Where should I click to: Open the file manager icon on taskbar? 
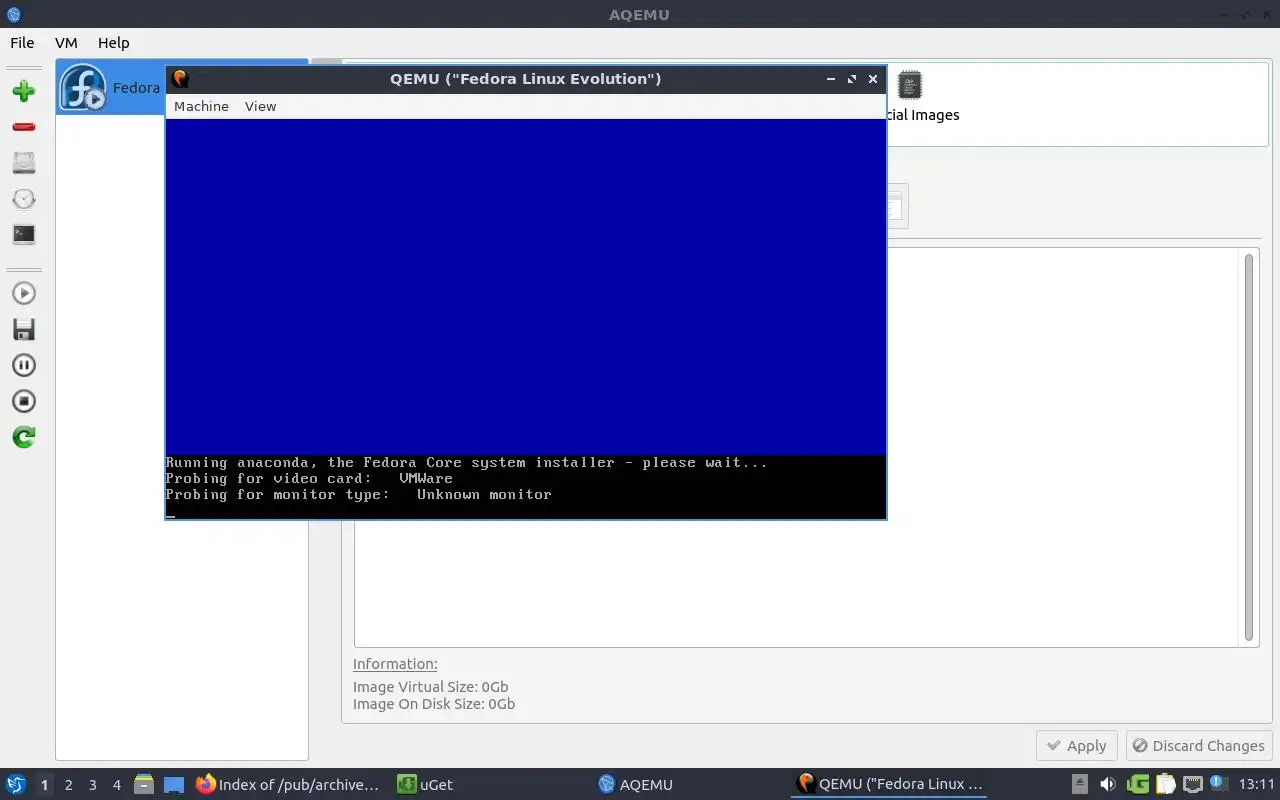click(x=144, y=785)
